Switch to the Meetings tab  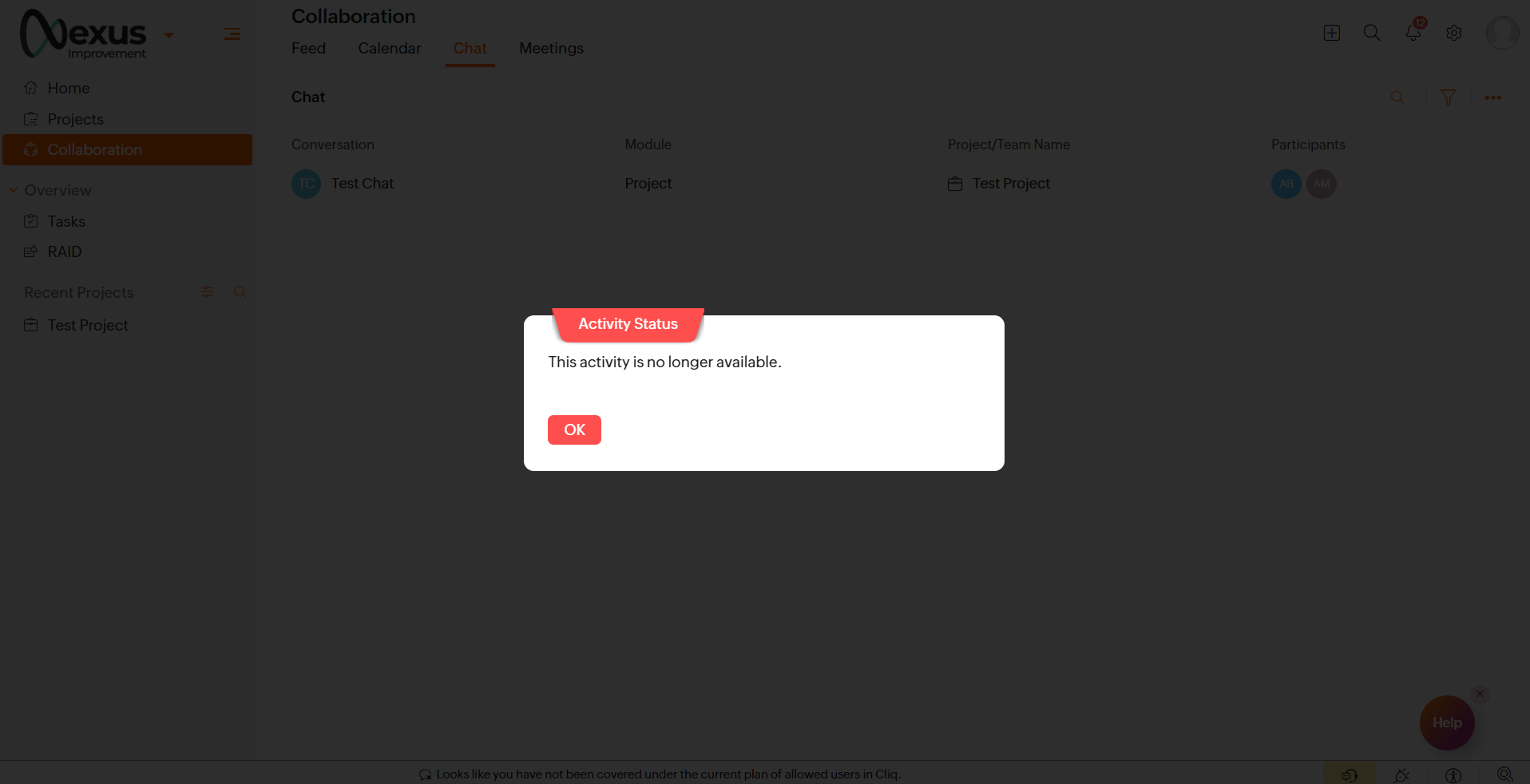[551, 49]
